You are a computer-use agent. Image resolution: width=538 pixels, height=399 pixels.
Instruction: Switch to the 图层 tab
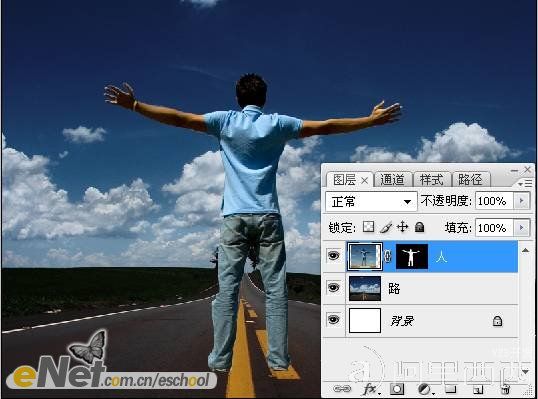coord(349,179)
